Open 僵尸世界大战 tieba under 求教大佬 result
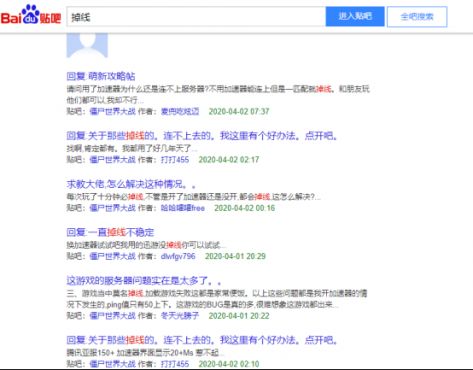Screen dimensions: 473x370 (113, 208)
